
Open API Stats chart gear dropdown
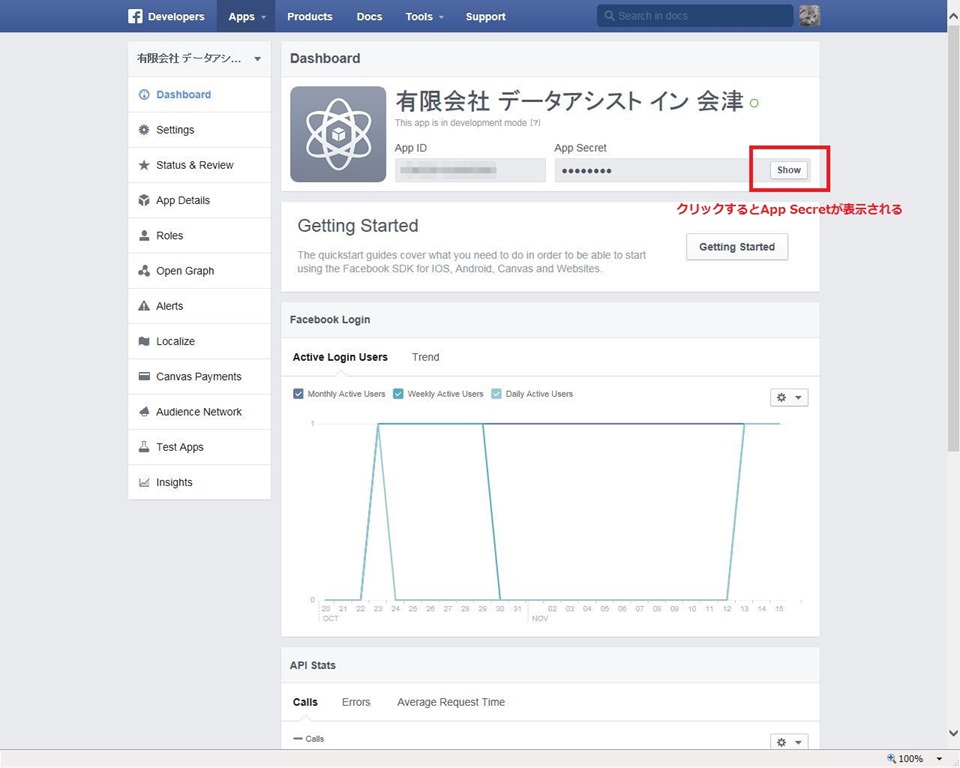pyautogui.click(x=789, y=742)
